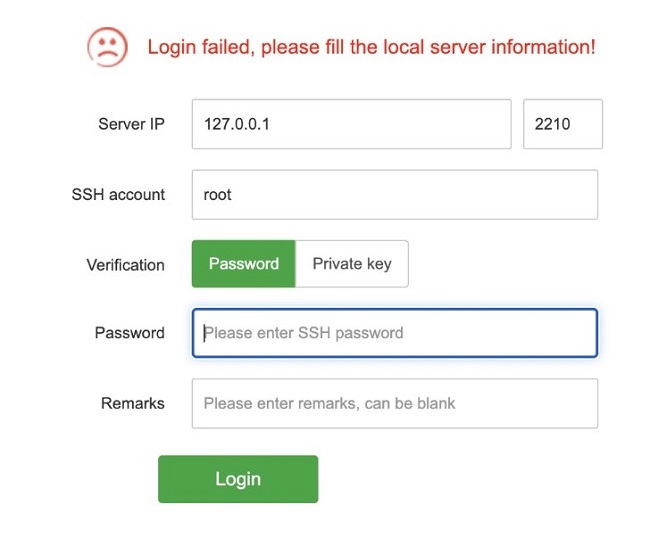Image resolution: width=650 pixels, height=533 pixels.
Task: Click the 'Remarks' label
Action: pyautogui.click(x=132, y=403)
